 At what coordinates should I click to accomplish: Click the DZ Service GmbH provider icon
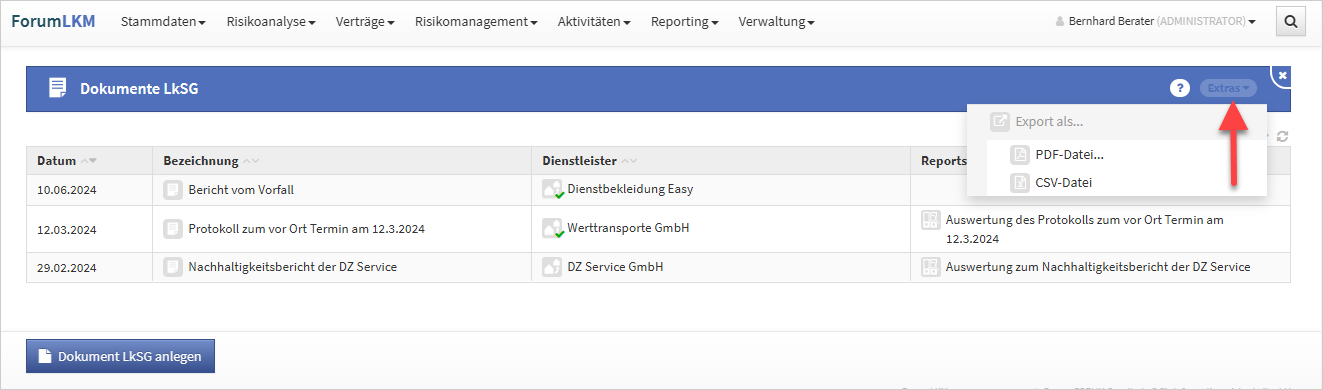pos(552,267)
